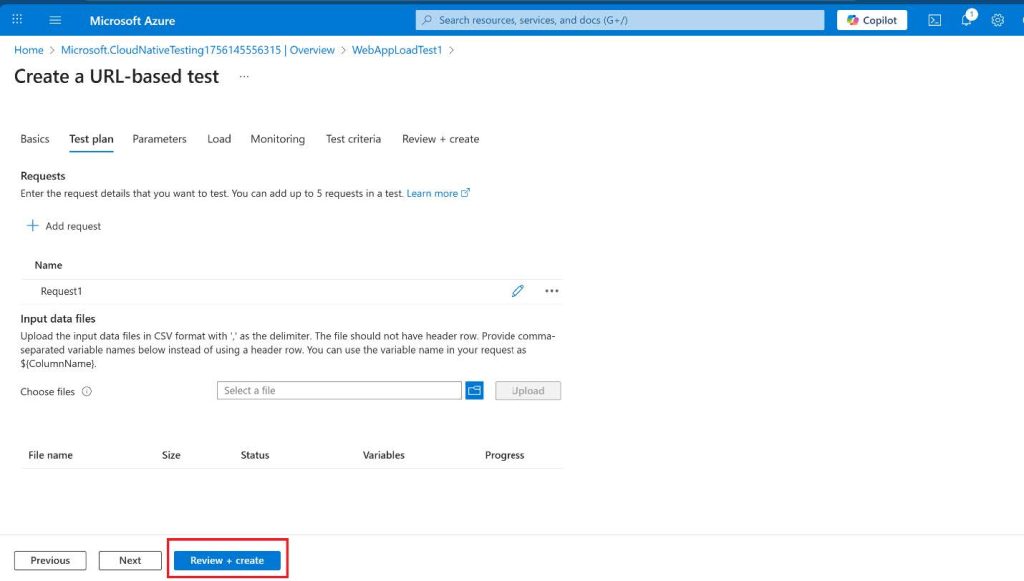Open the Azure portal hamburger menu
The width and height of the screenshot is (1024, 581).
click(x=55, y=20)
